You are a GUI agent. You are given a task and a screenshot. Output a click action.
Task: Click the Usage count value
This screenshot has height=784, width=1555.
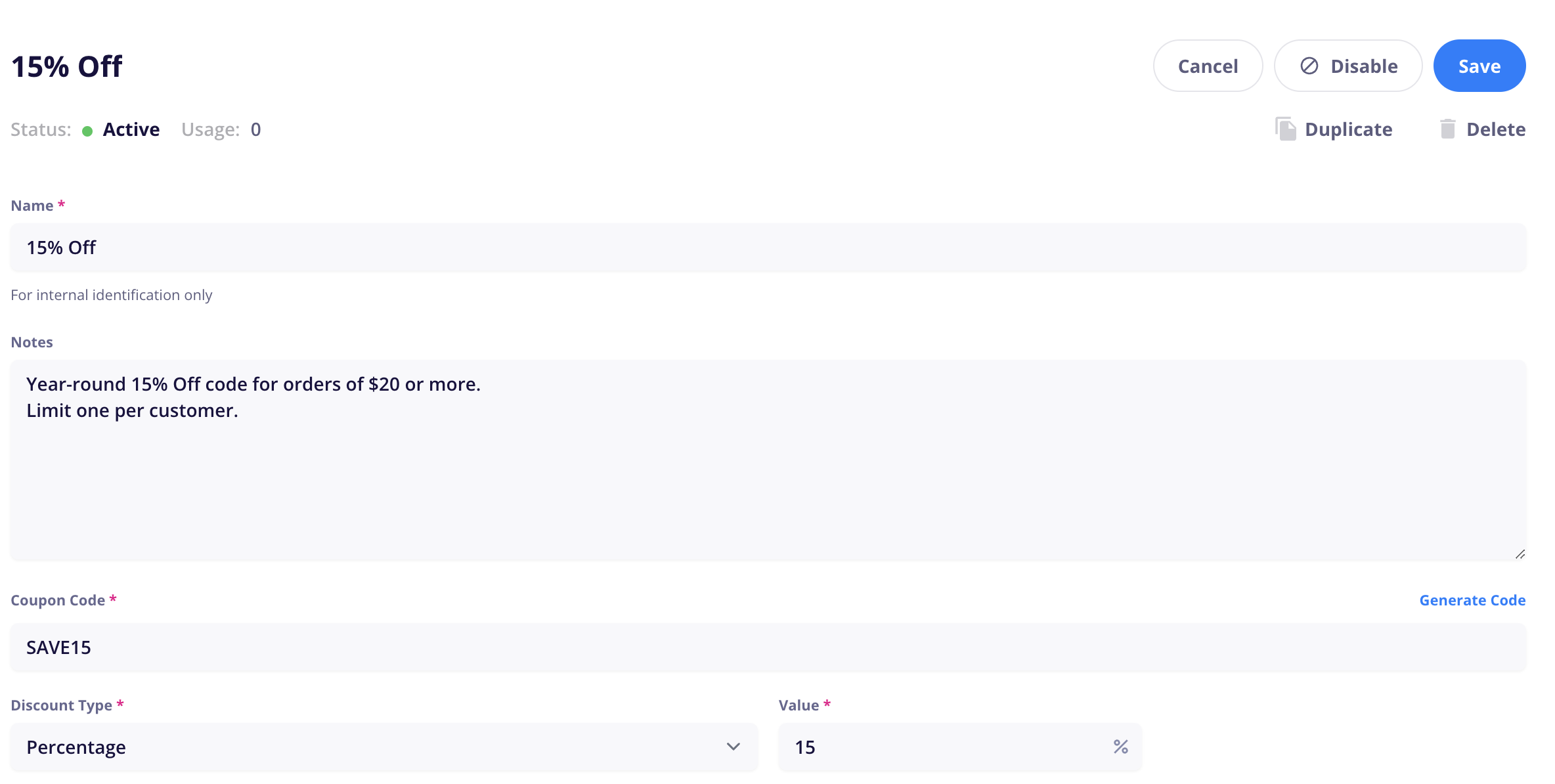click(x=255, y=129)
